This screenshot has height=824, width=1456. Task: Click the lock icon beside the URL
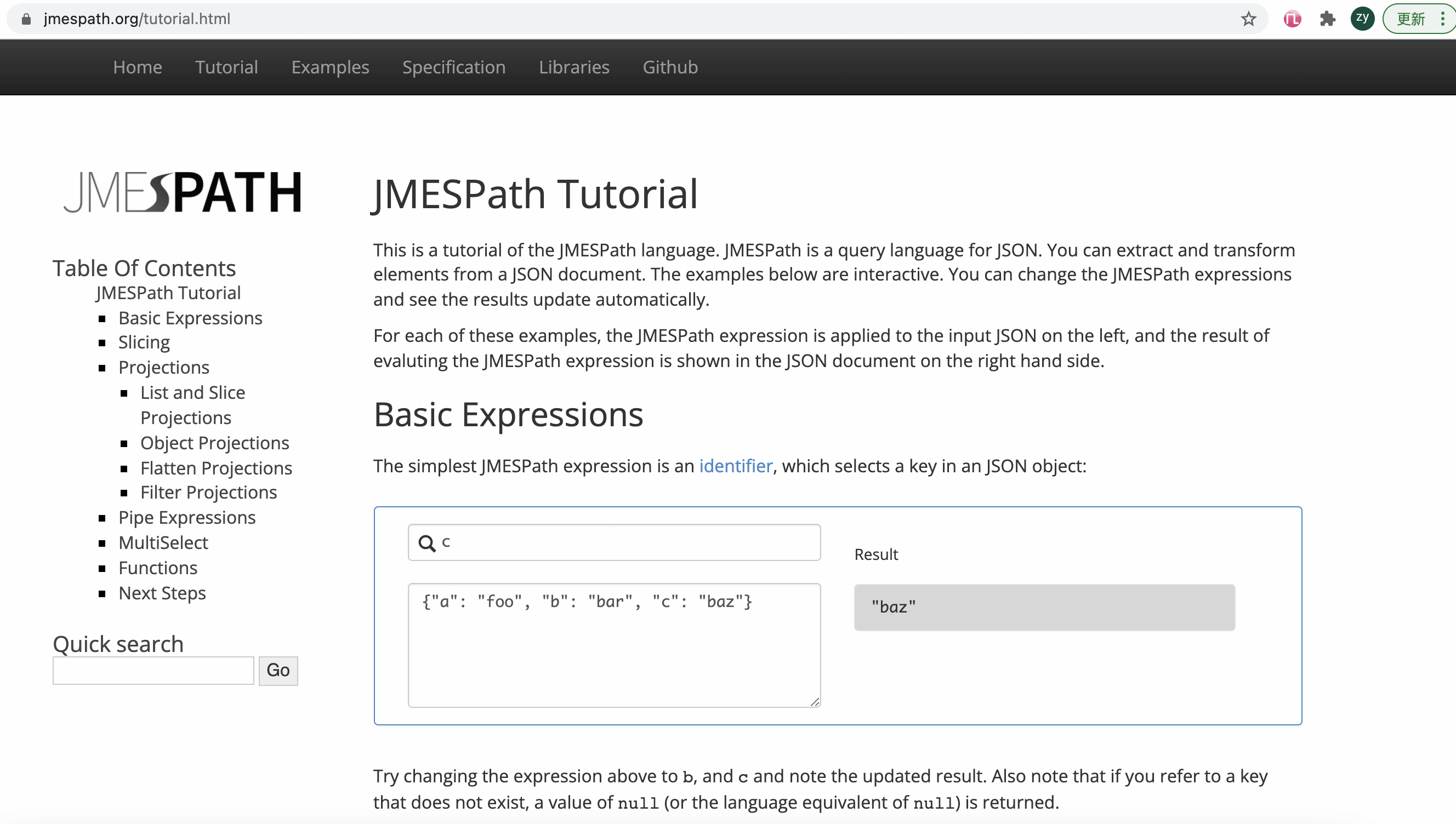(26, 19)
